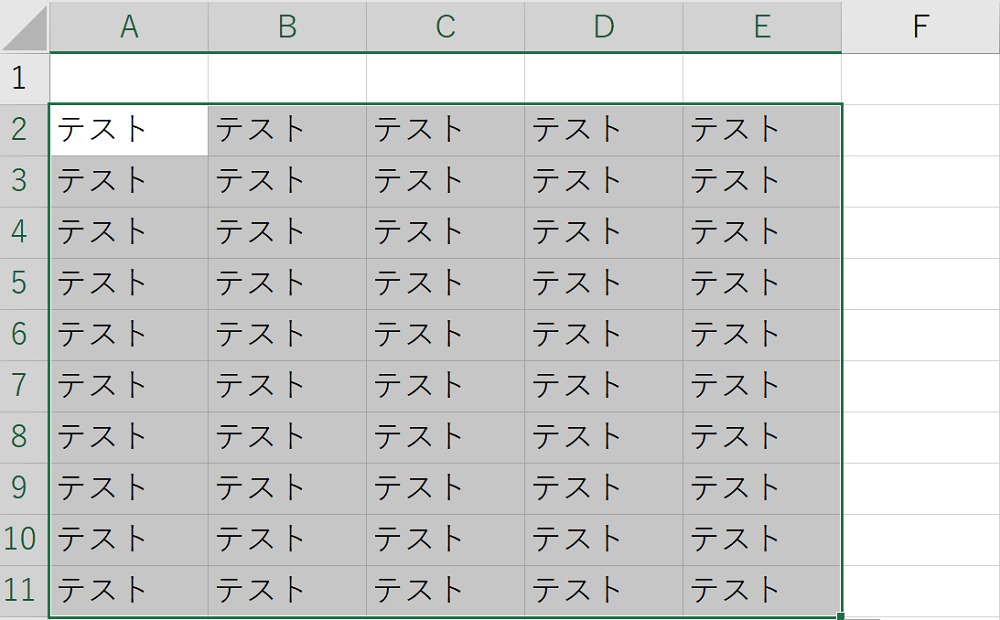Select column D header
The width and height of the screenshot is (1000, 620).
point(603,27)
